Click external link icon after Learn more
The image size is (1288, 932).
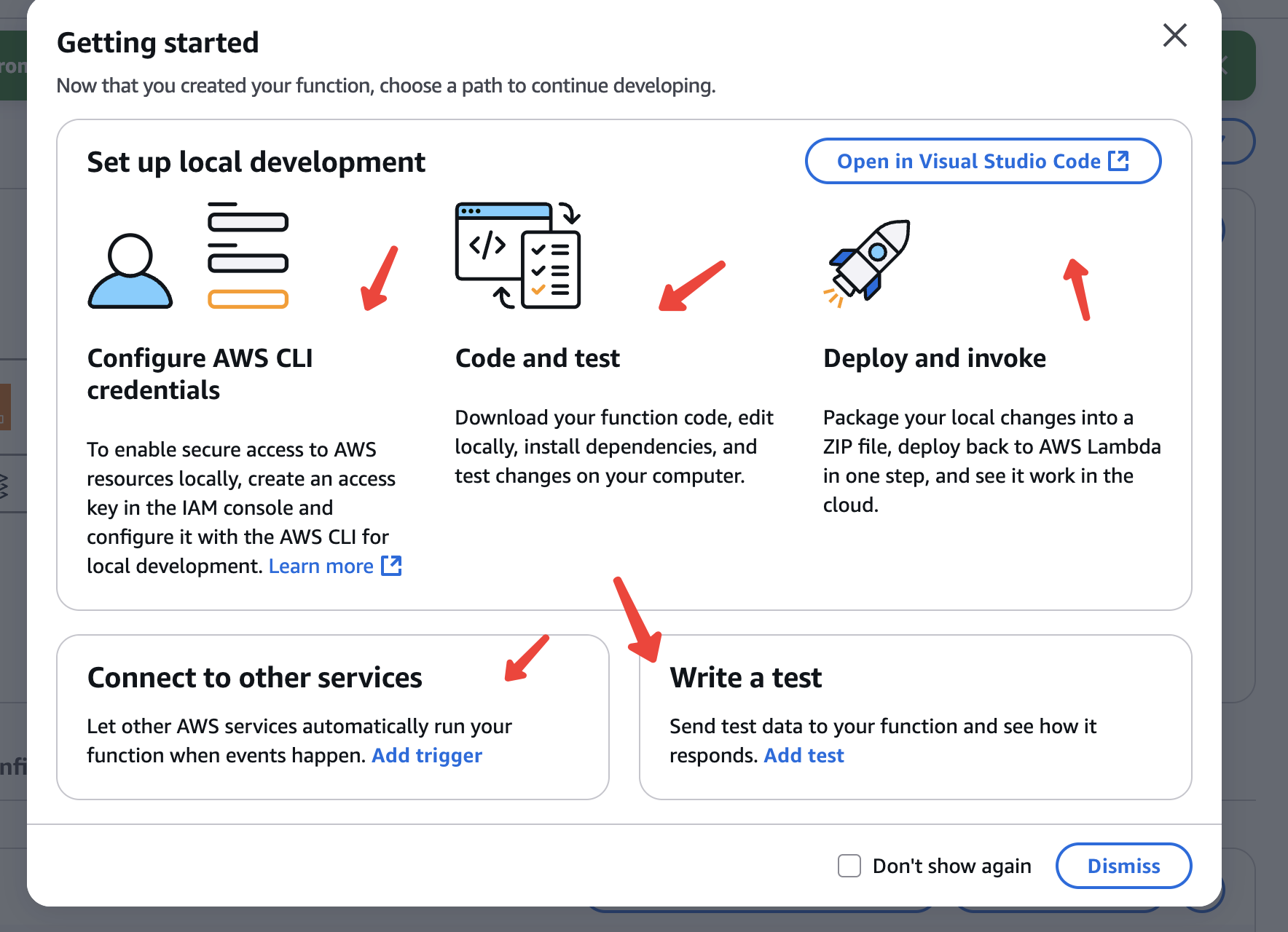click(391, 566)
